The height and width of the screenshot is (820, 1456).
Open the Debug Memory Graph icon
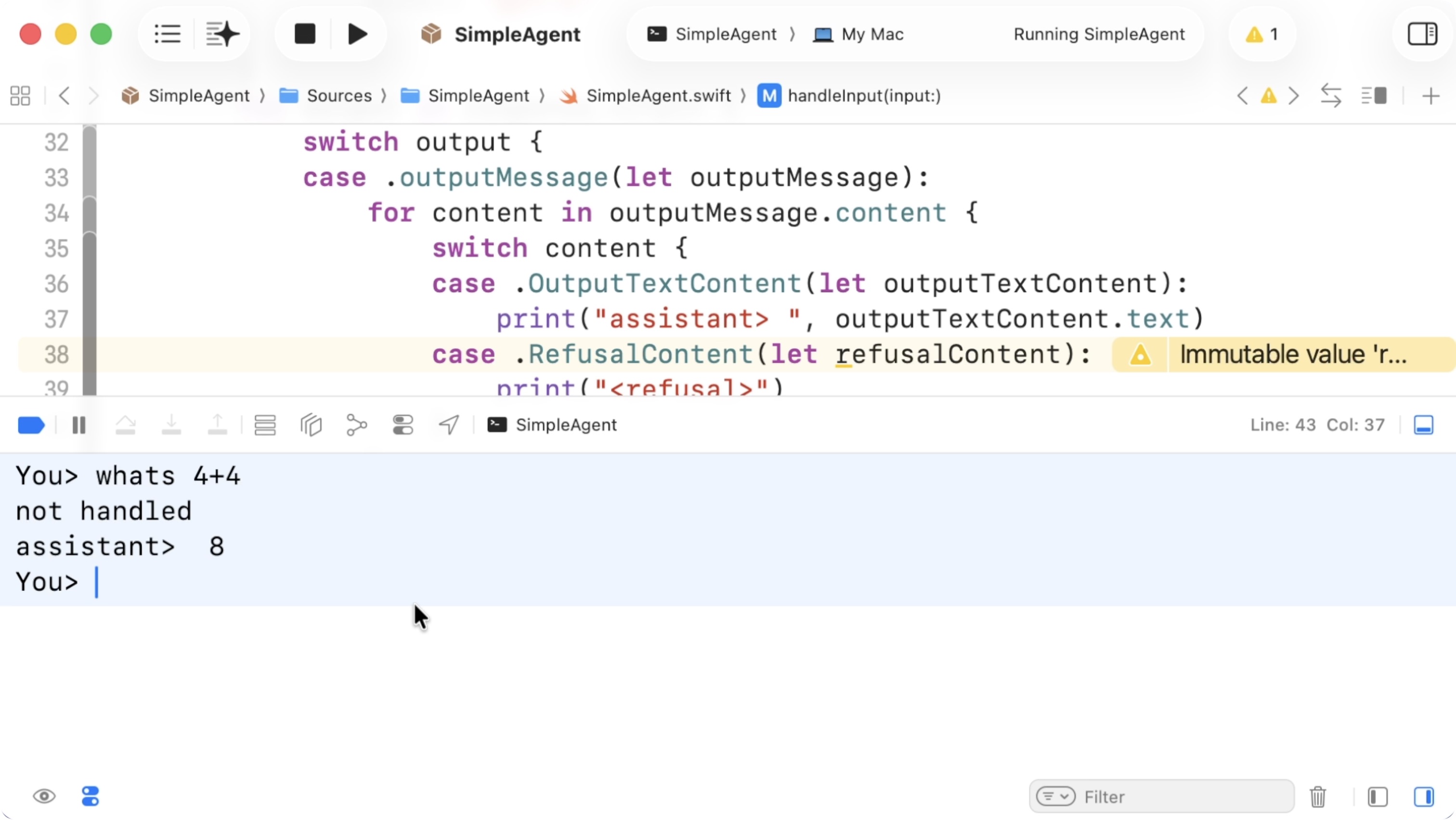click(357, 425)
